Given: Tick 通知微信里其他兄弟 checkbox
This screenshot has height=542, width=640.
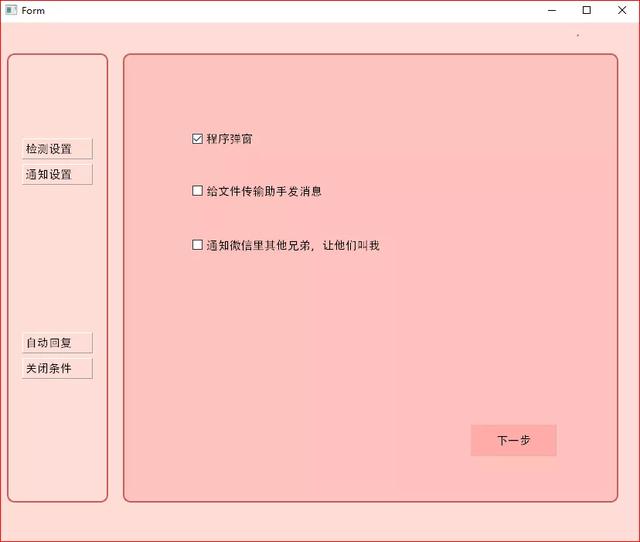Looking at the screenshot, I should (x=197, y=244).
